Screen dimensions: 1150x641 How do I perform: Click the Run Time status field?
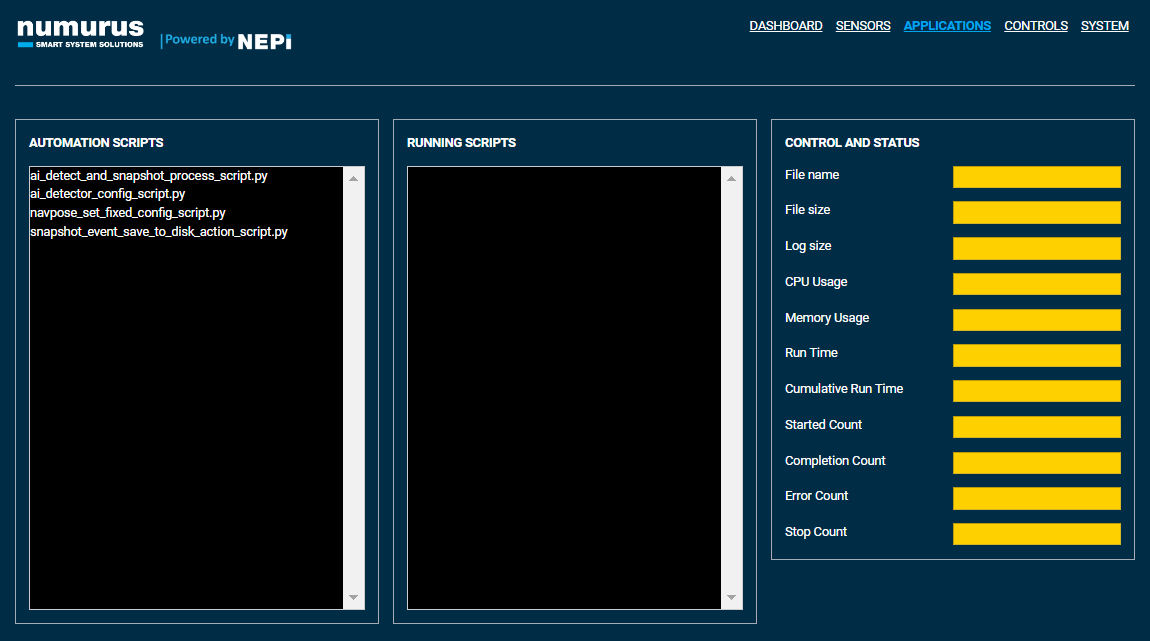tap(1037, 355)
